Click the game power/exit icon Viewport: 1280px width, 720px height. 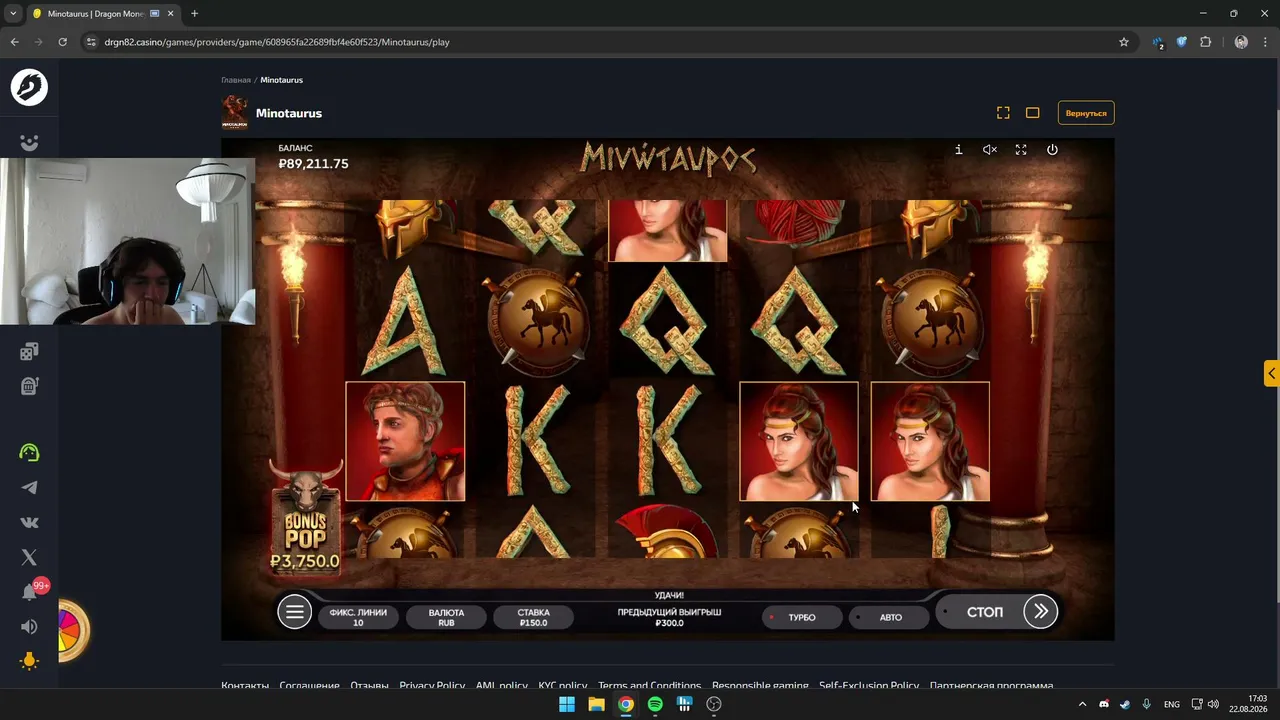(x=1052, y=149)
